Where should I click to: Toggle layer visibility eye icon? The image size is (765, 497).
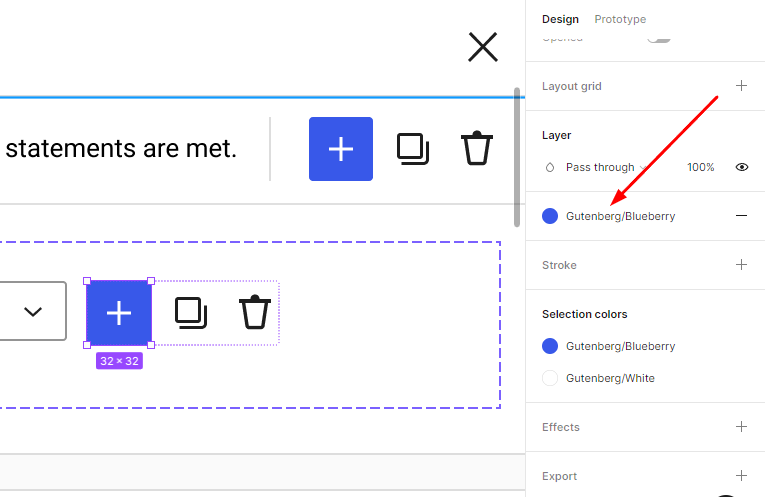[x=741, y=167]
